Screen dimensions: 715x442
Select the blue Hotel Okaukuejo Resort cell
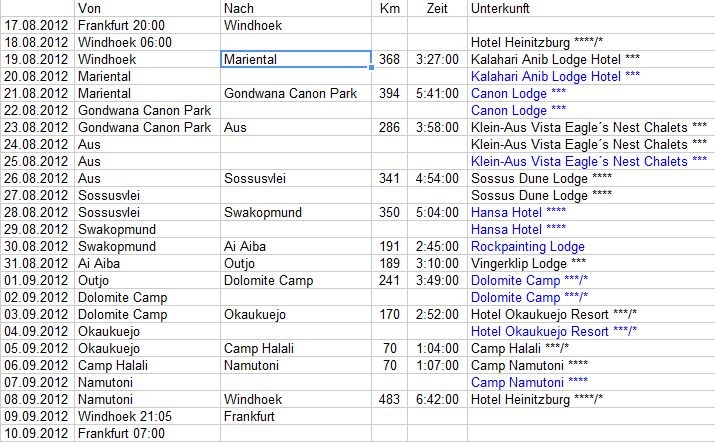pyautogui.click(x=591, y=332)
